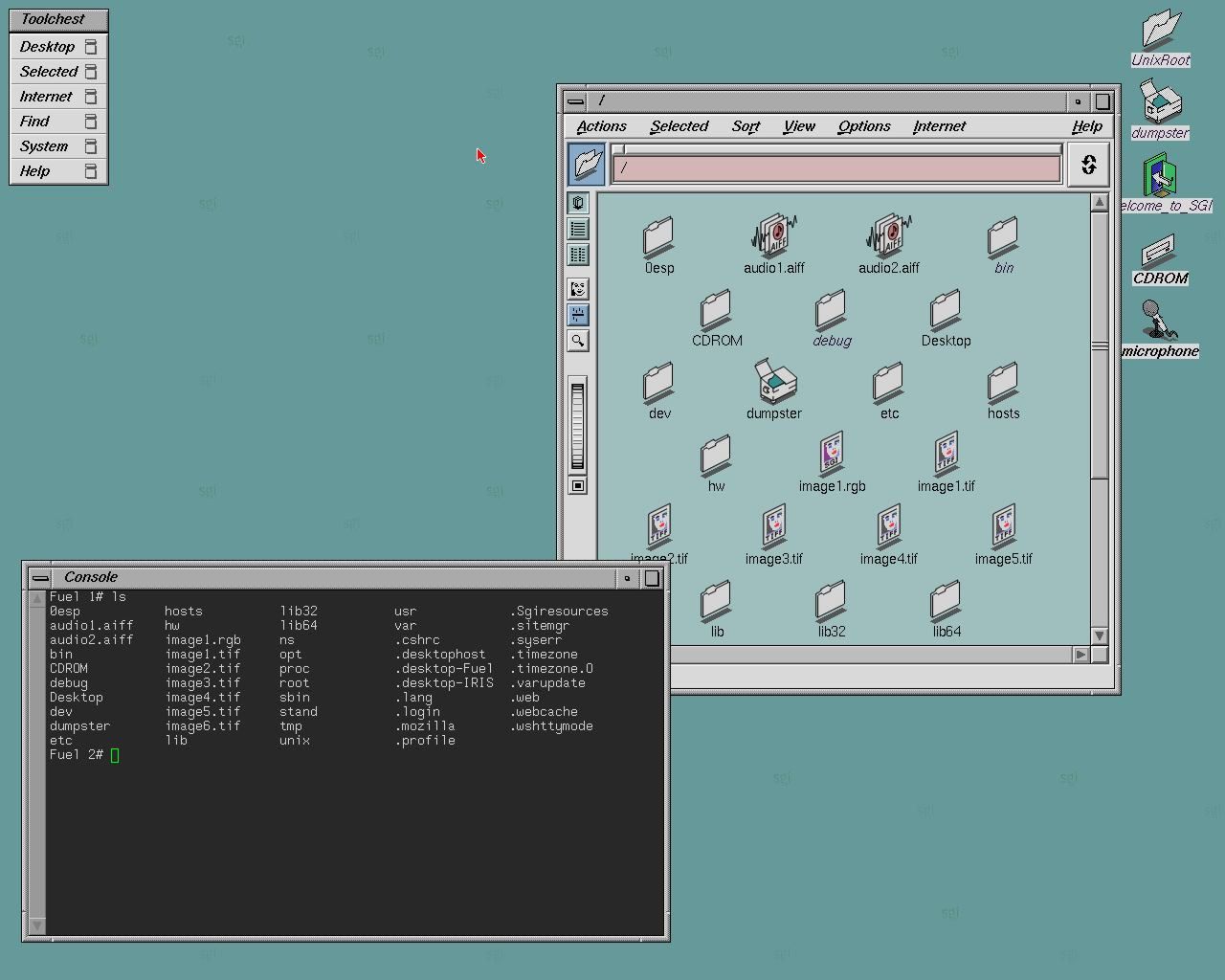Open the file manager Internet menu

[x=939, y=126]
